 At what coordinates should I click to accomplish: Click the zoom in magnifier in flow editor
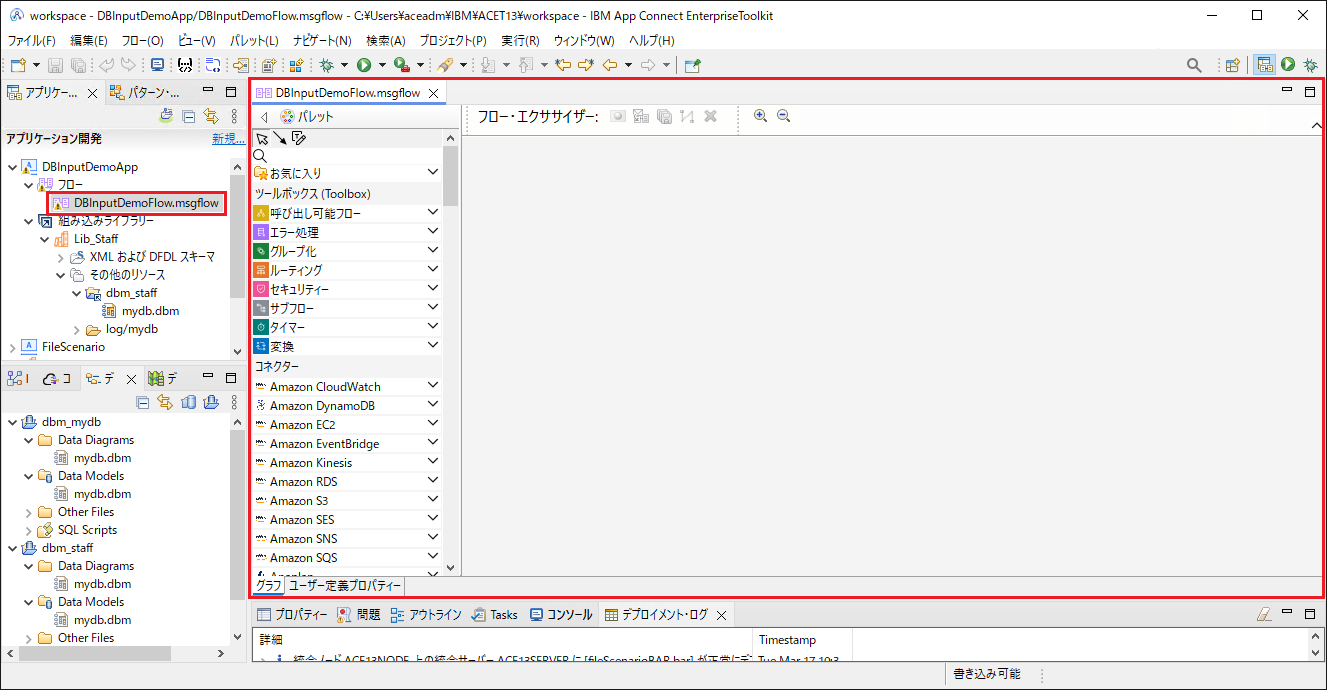(x=760, y=116)
